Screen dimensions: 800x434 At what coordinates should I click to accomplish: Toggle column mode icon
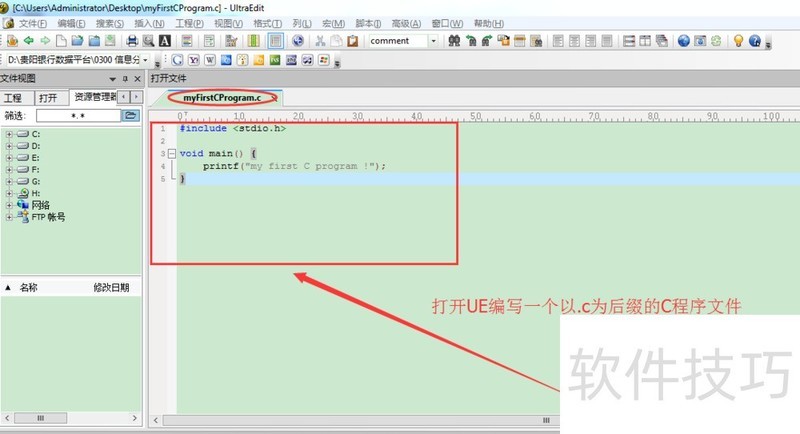[x=254, y=41]
